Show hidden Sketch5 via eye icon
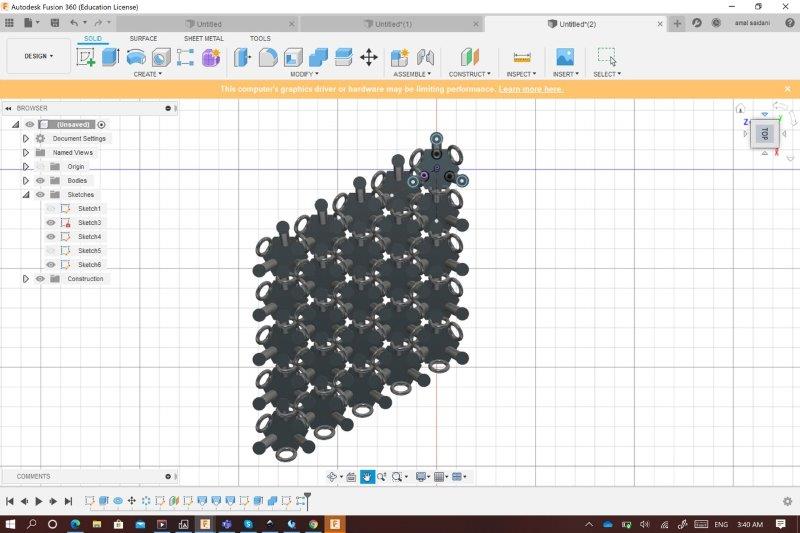Image resolution: width=800 pixels, height=533 pixels. tap(51, 250)
